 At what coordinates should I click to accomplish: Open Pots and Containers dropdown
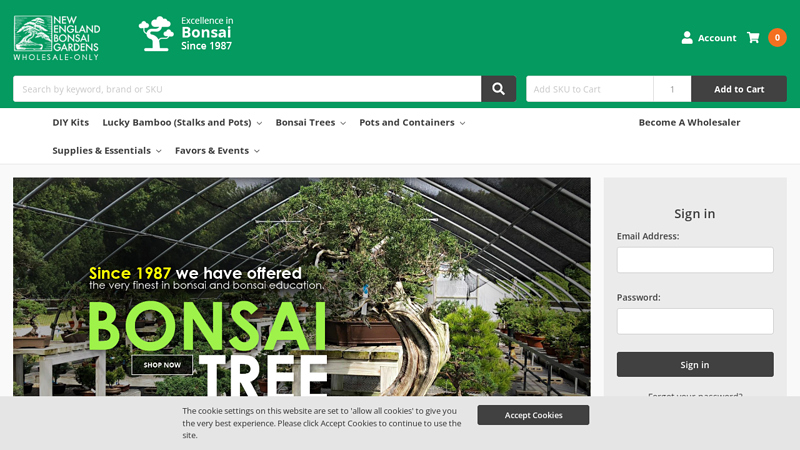[412, 123]
